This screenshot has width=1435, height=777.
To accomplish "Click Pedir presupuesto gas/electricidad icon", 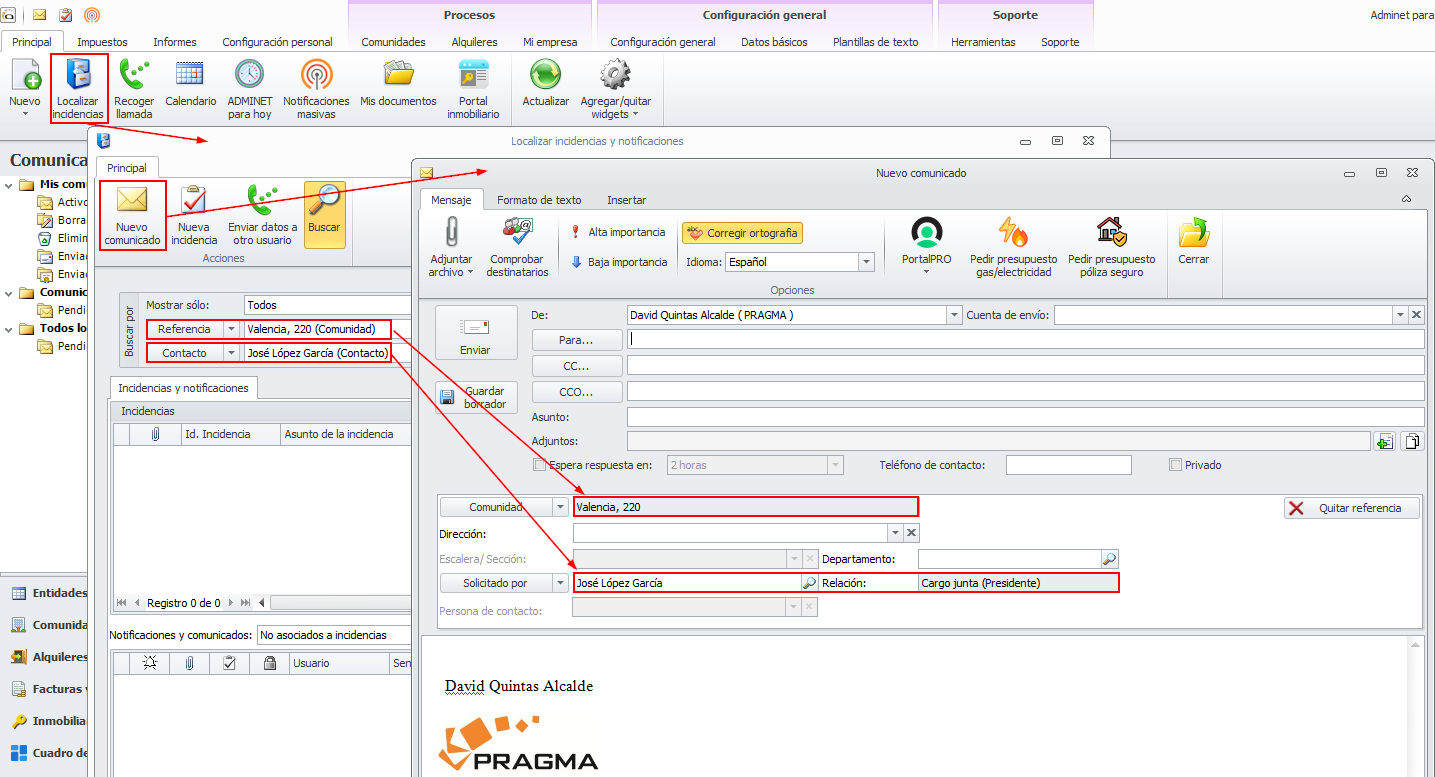I will click(1013, 233).
